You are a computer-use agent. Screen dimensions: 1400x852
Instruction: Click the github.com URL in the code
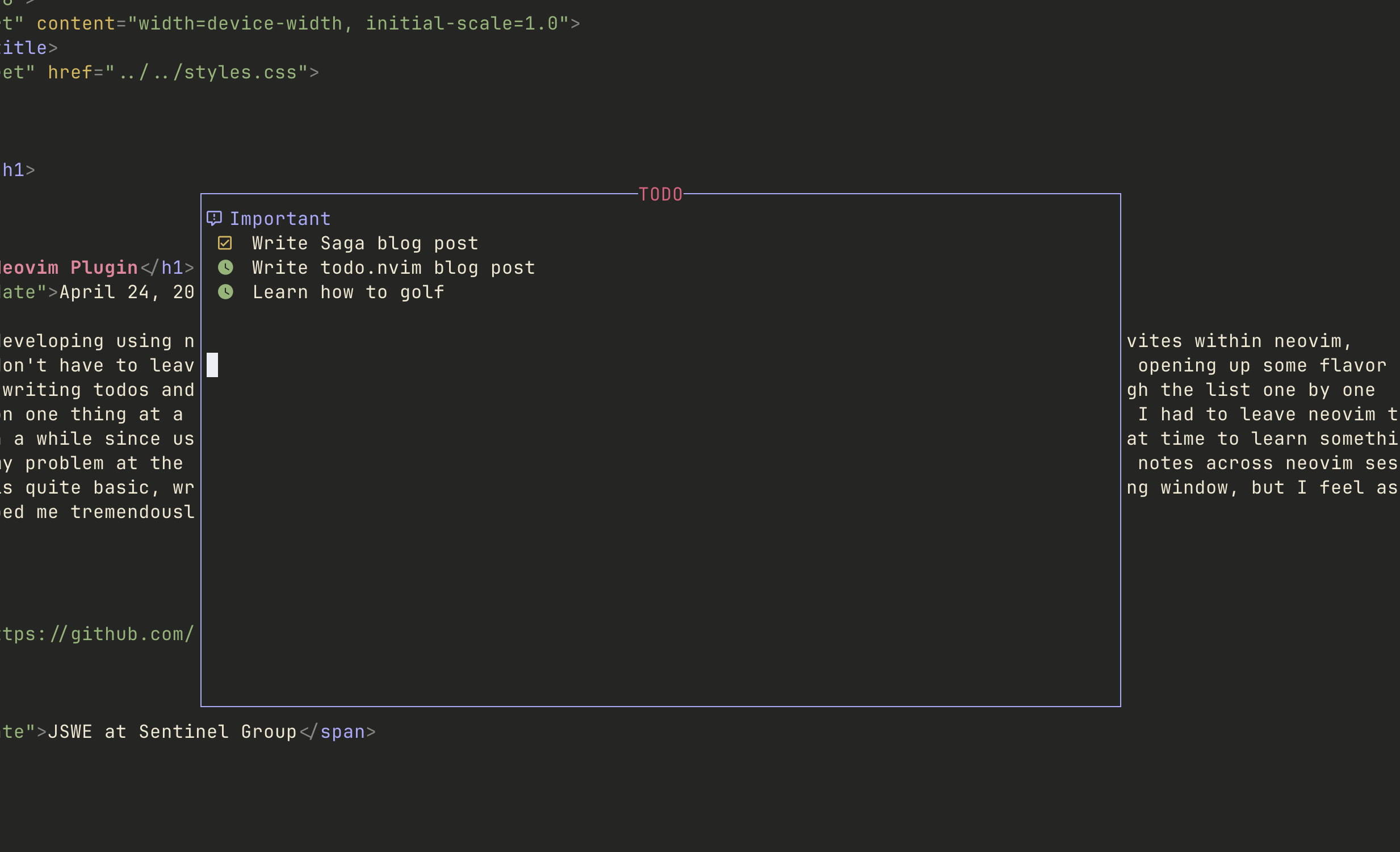point(97,634)
